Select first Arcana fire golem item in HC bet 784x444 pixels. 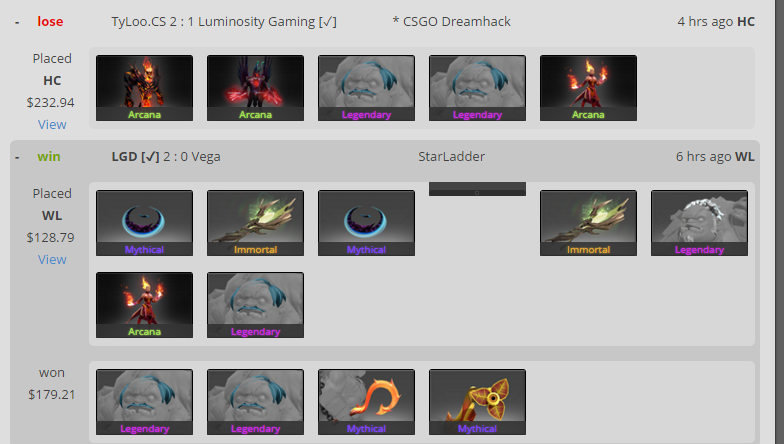coord(144,88)
